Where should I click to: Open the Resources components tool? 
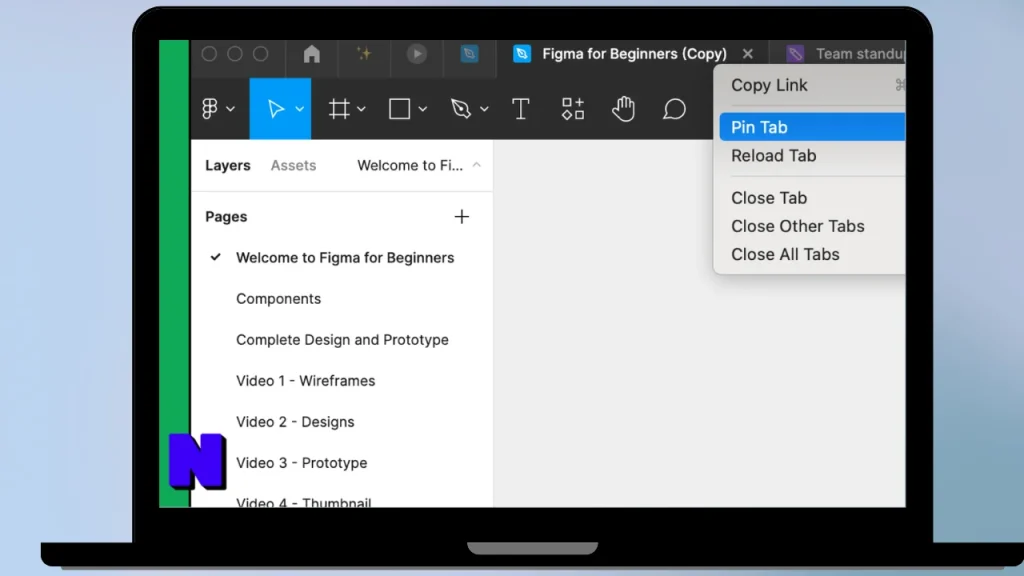(x=573, y=108)
